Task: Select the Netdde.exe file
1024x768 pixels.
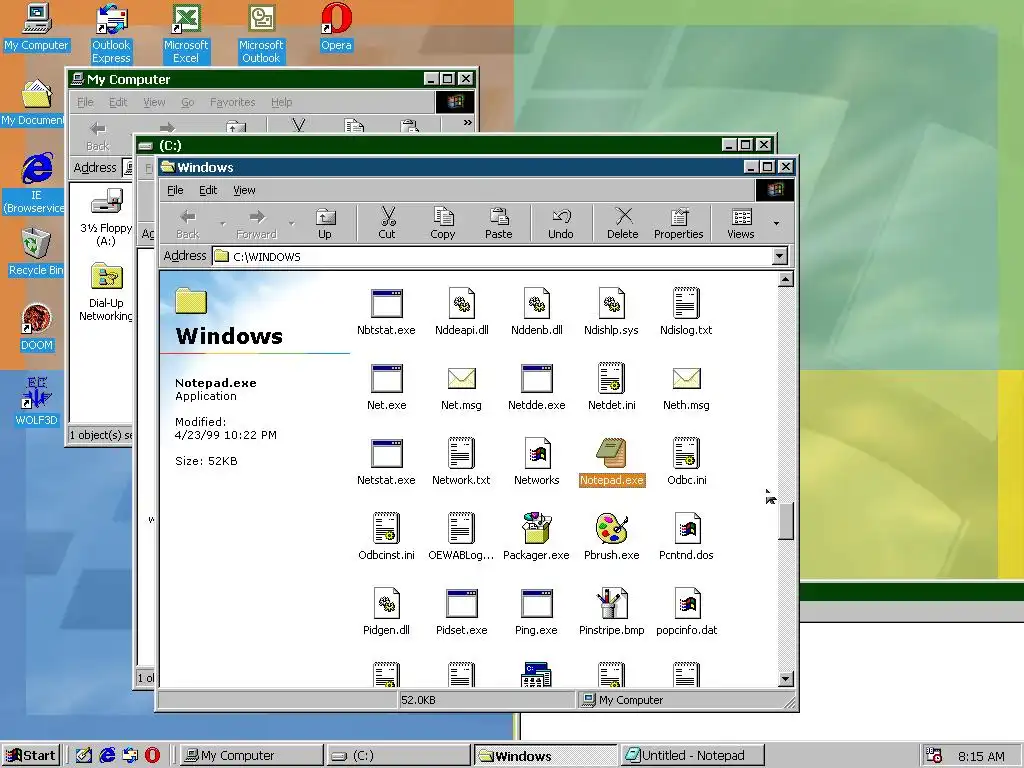Action: point(537,387)
